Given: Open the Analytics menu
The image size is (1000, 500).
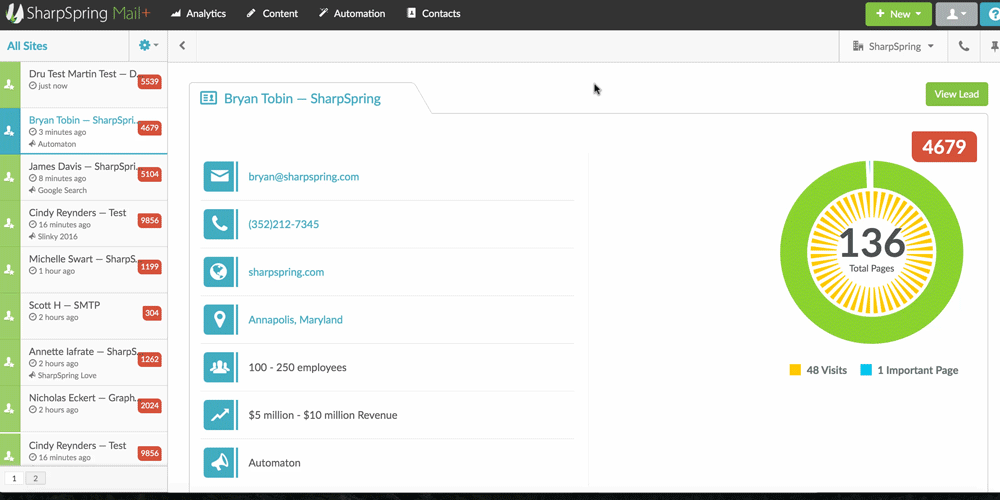Looking at the screenshot, I should pos(198,14).
